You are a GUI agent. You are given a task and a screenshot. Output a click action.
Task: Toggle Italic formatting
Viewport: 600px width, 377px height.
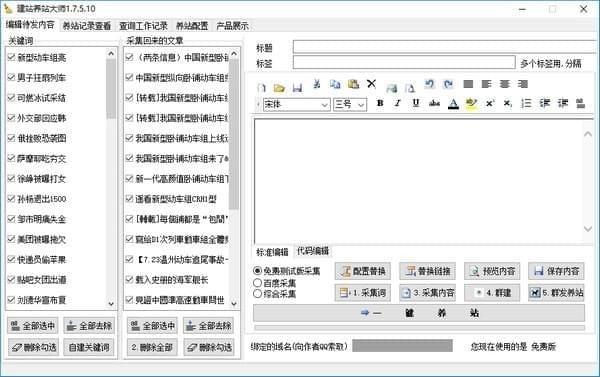(x=398, y=103)
